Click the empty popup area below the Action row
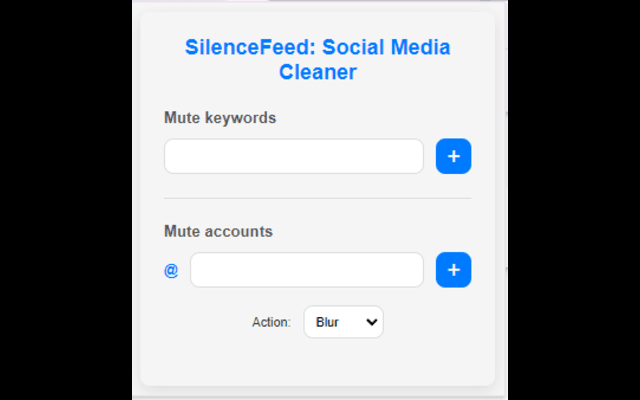Screen dimensions: 640x400 317,362
